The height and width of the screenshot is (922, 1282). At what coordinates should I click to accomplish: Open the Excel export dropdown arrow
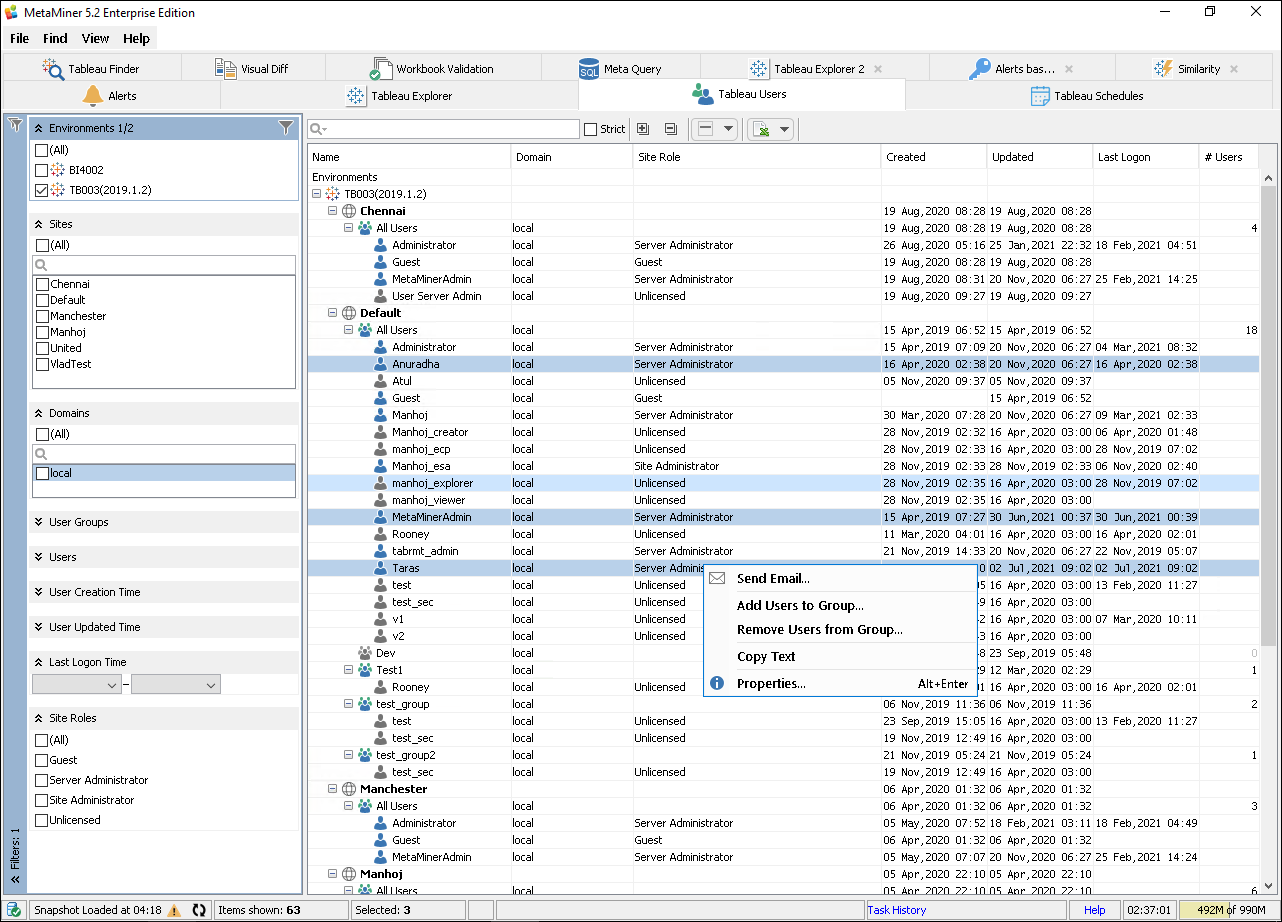[x=784, y=129]
